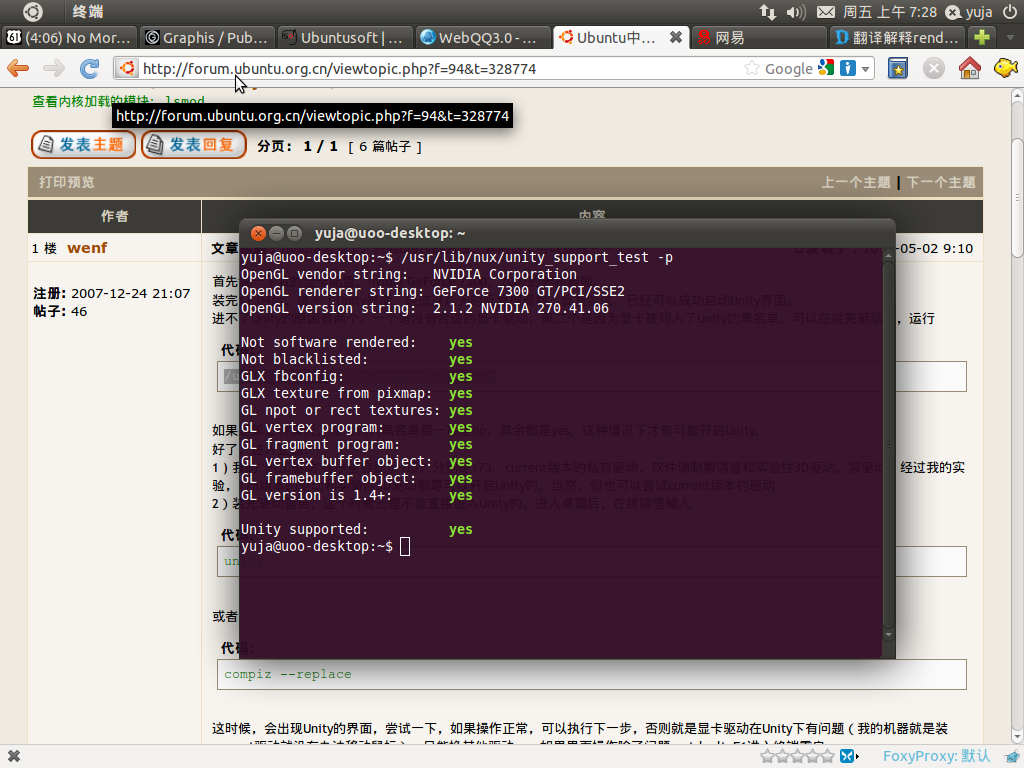Click the terminal window title bar
The width and height of the screenshot is (1024, 768).
[567, 233]
